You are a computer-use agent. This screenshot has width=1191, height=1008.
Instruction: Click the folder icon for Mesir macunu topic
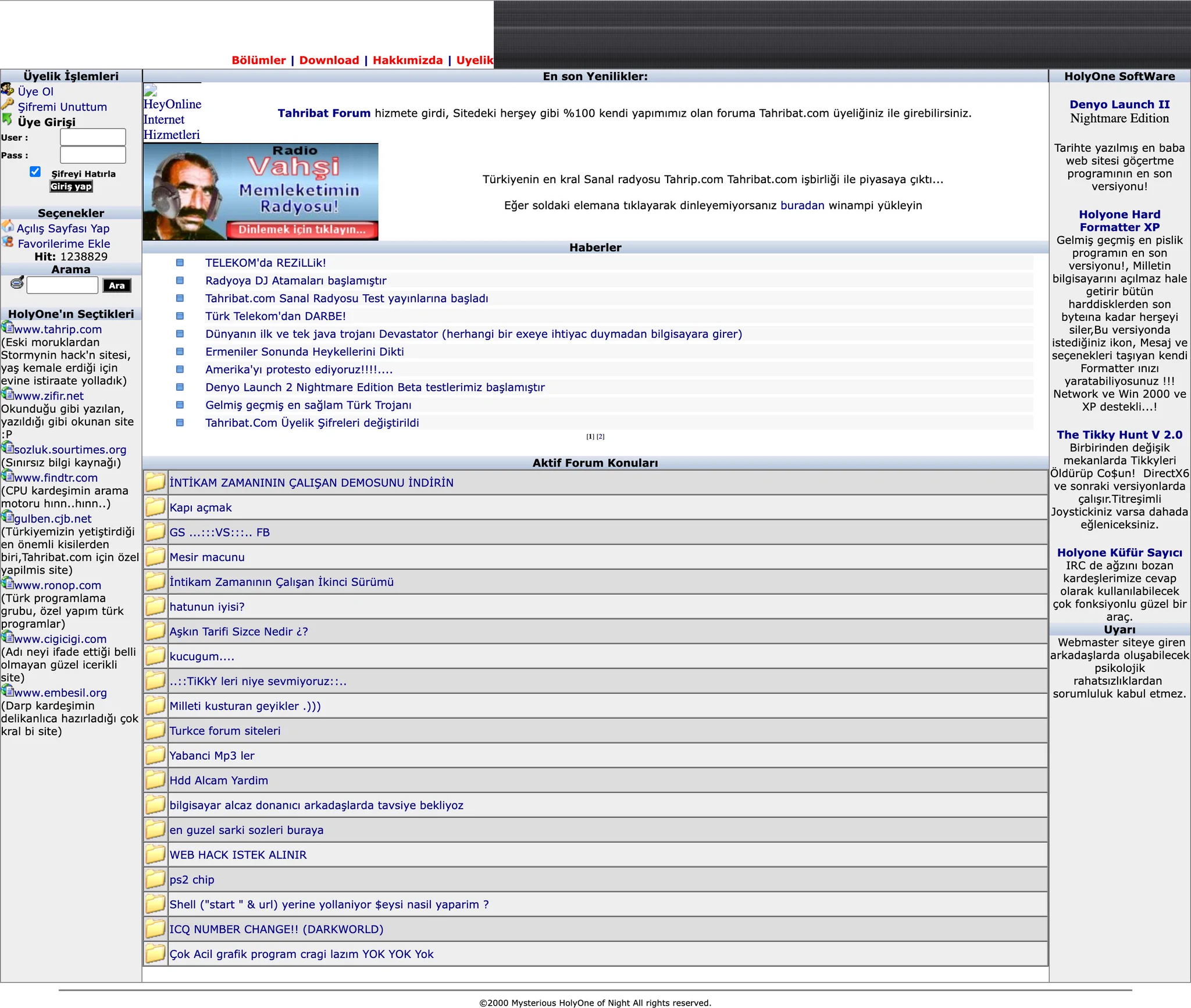coord(155,556)
